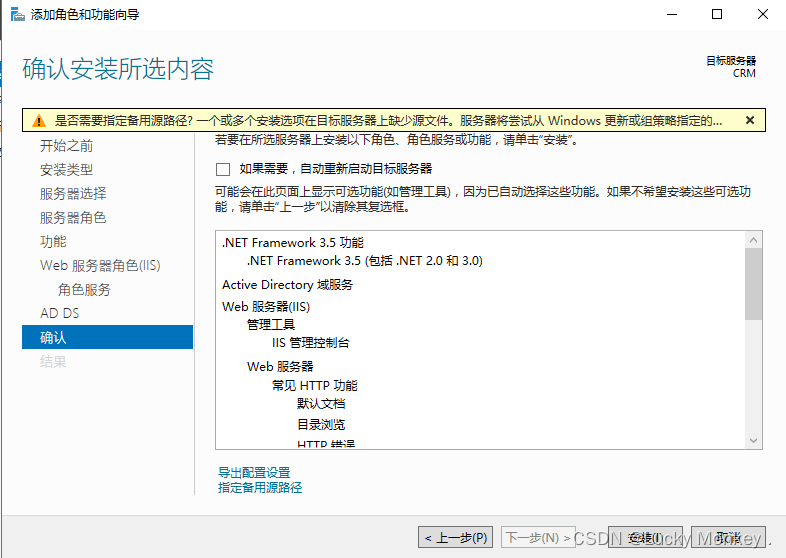The height and width of the screenshot is (558, 786).
Task: Minimize the wizard window
Action: 672,14
